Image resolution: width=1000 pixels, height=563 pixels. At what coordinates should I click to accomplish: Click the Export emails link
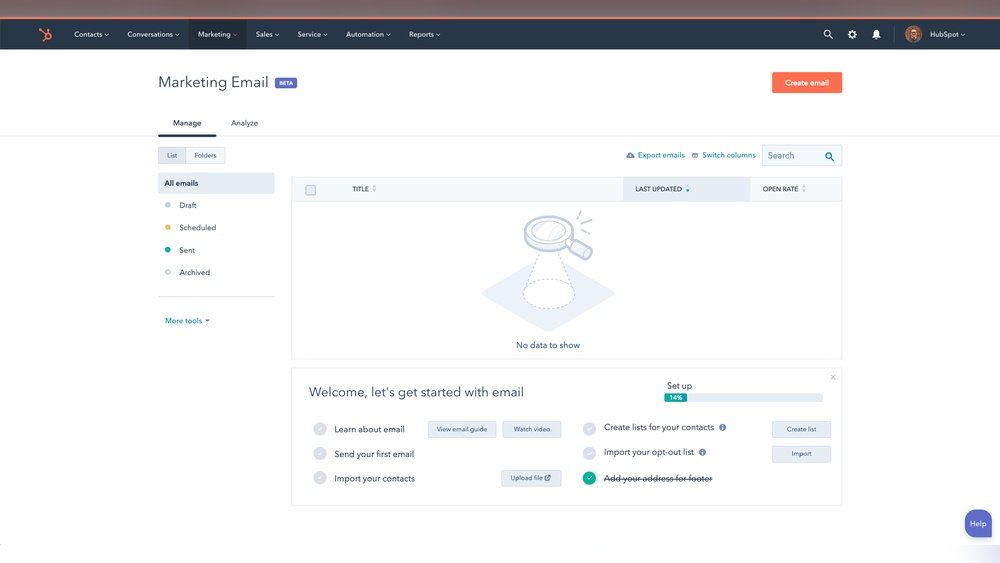tap(656, 155)
